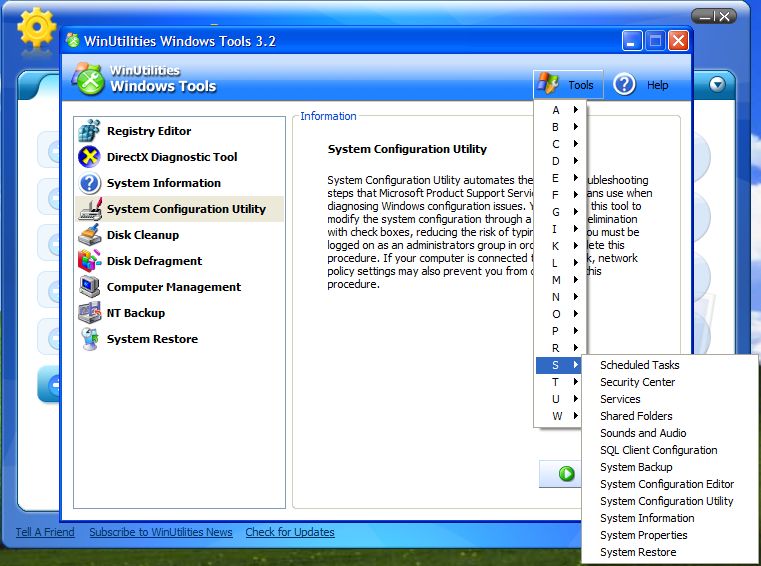Select the DirectX Diagnostic Tool icon
The width and height of the screenshot is (761, 566).
(90, 157)
